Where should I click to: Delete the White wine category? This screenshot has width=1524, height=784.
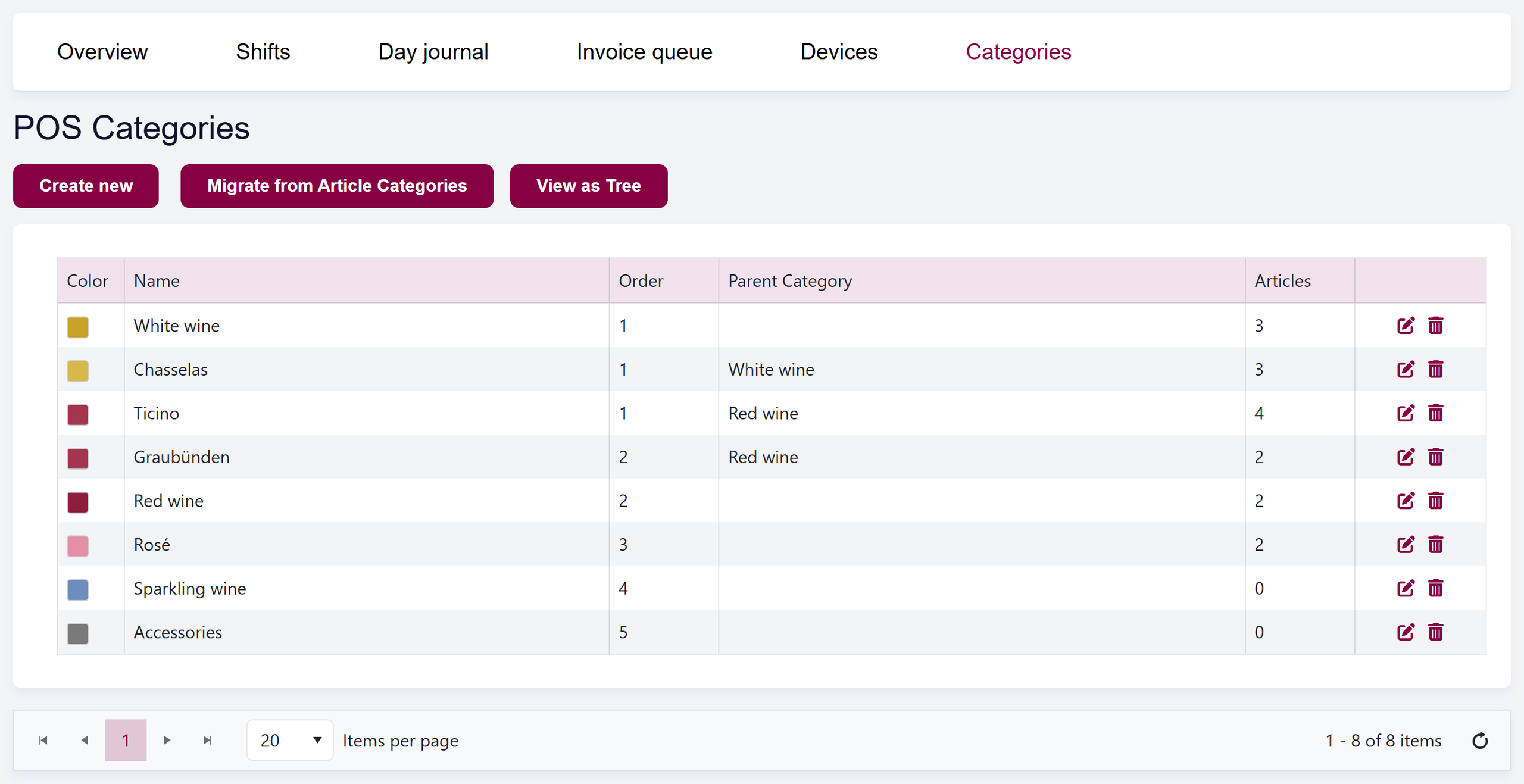tap(1436, 326)
